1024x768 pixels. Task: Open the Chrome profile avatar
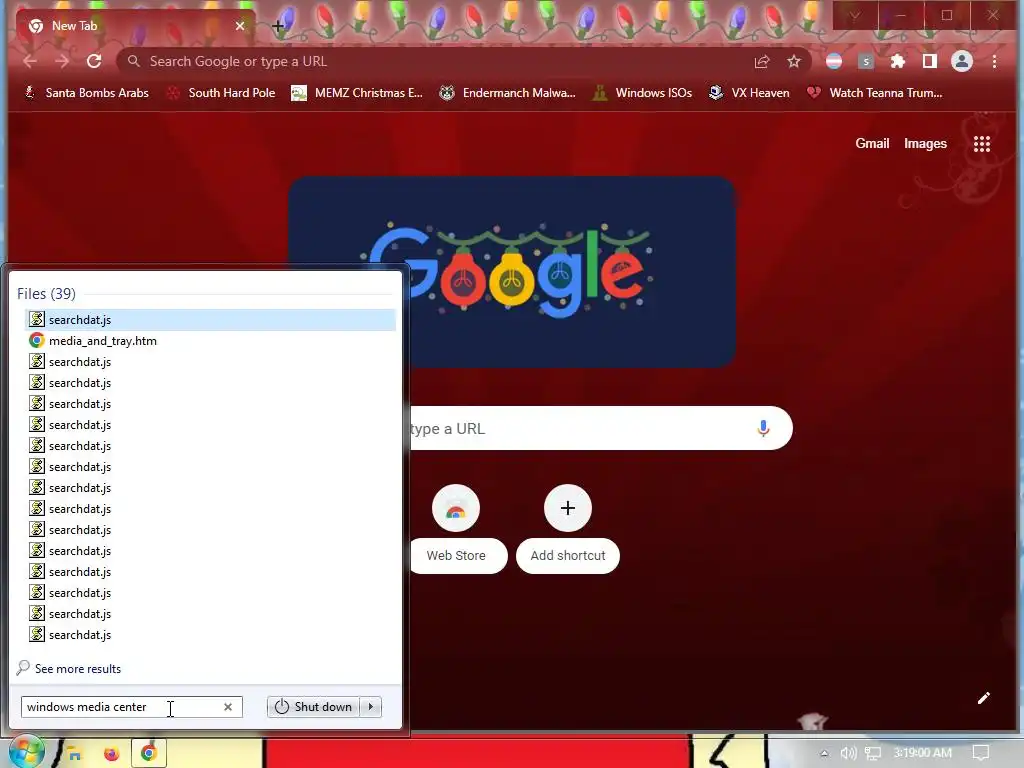pyautogui.click(x=961, y=61)
